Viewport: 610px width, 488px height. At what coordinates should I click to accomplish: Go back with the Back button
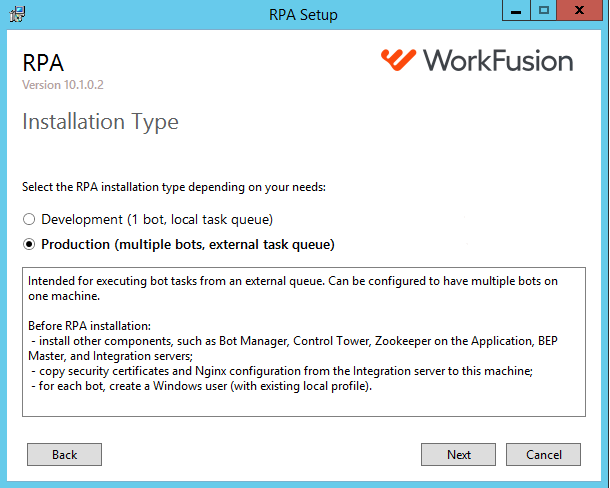click(64, 455)
